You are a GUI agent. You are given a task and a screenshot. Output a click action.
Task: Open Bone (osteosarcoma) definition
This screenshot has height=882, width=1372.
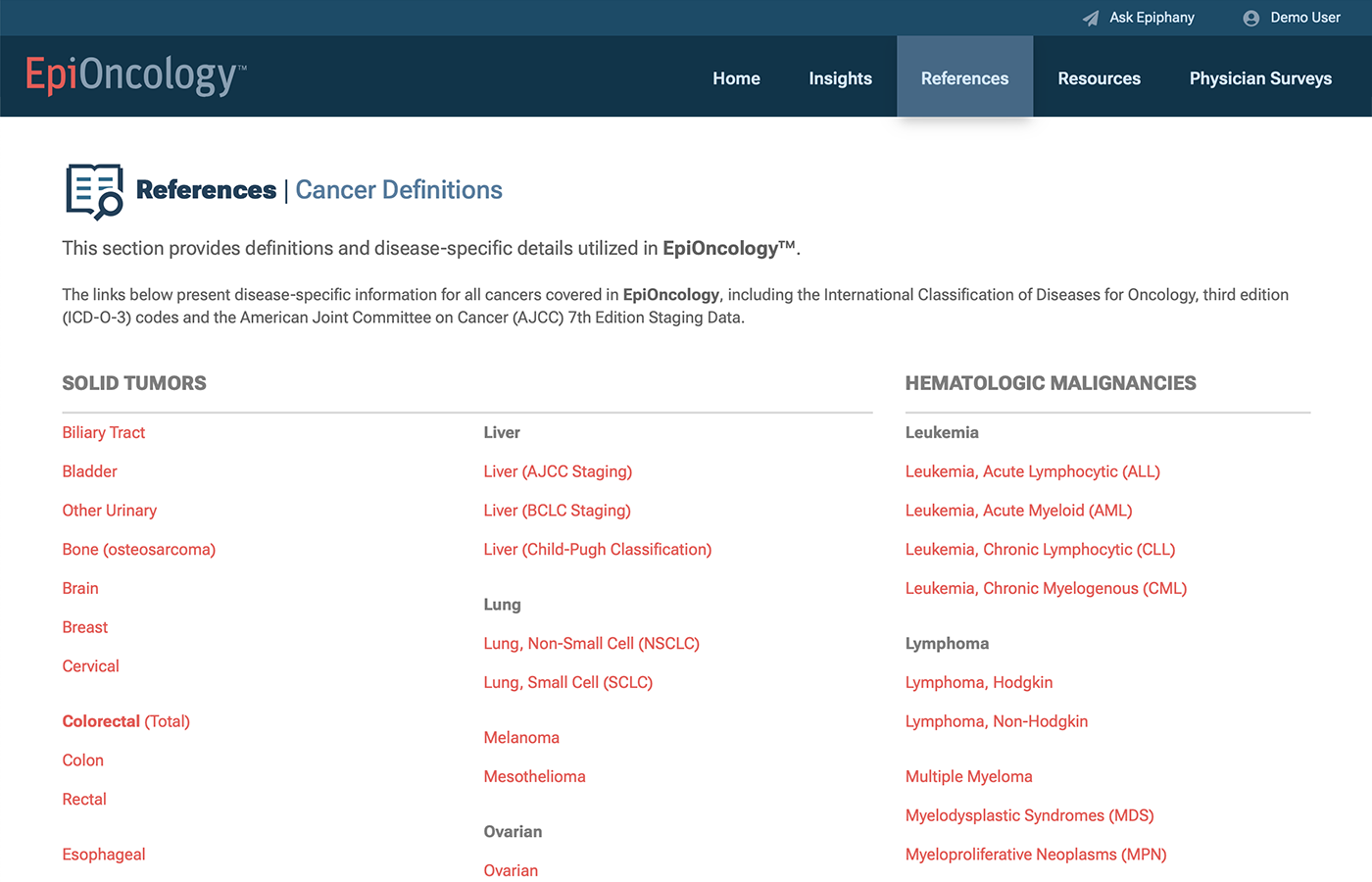tap(138, 549)
